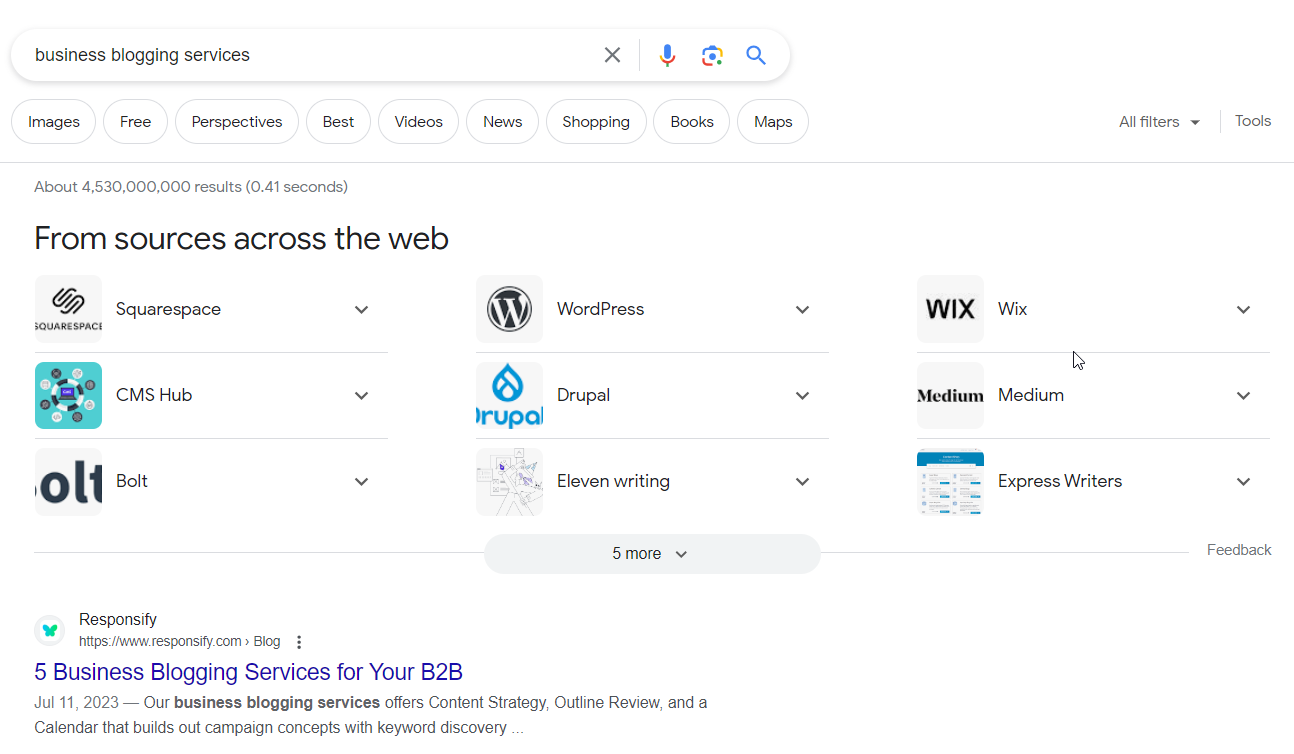This screenshot has height=754, width=1294.
Task: Switch to the News filter
Action: [x=502, y=122]
